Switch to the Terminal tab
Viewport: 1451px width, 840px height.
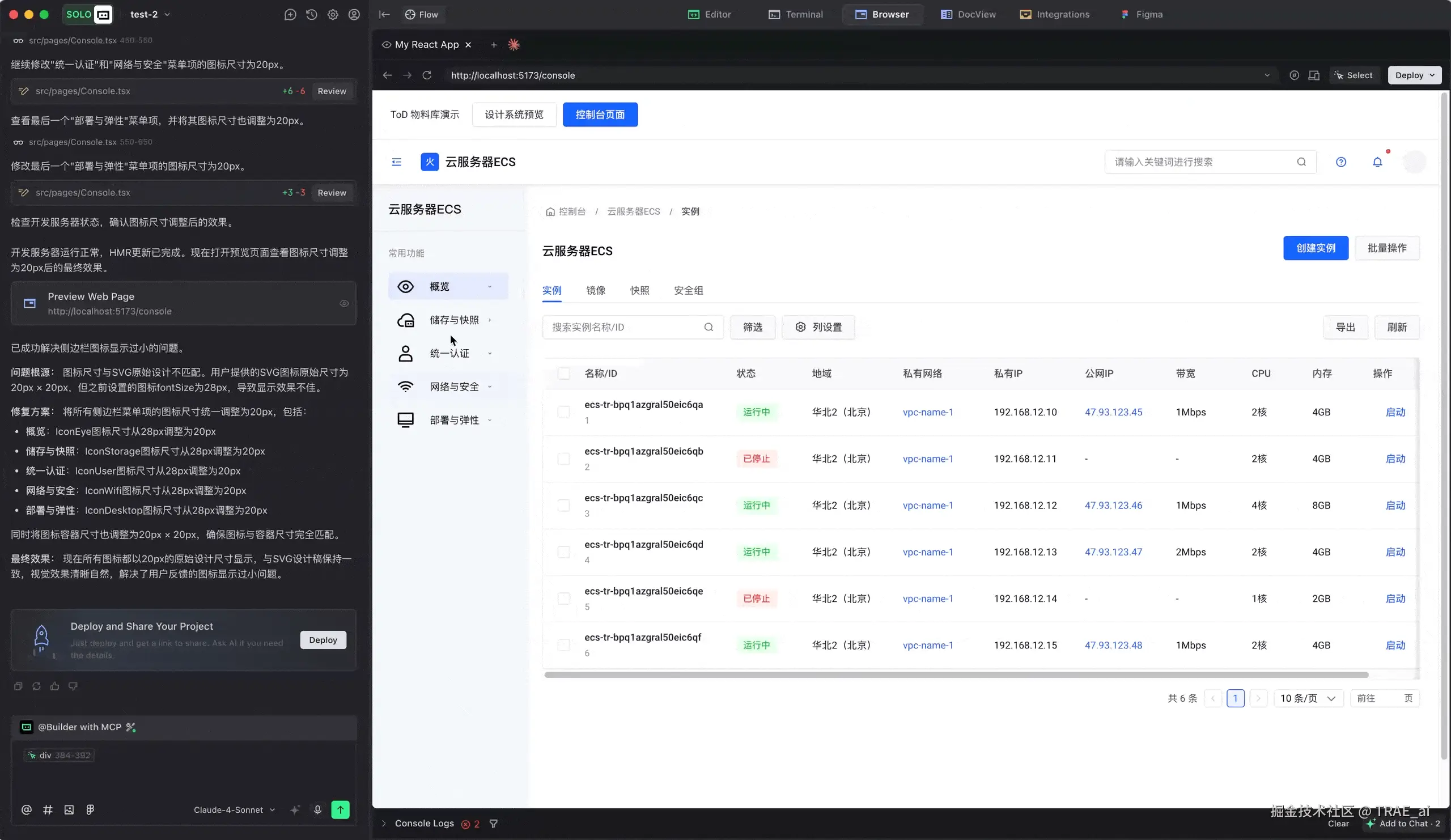coord(796,14)
